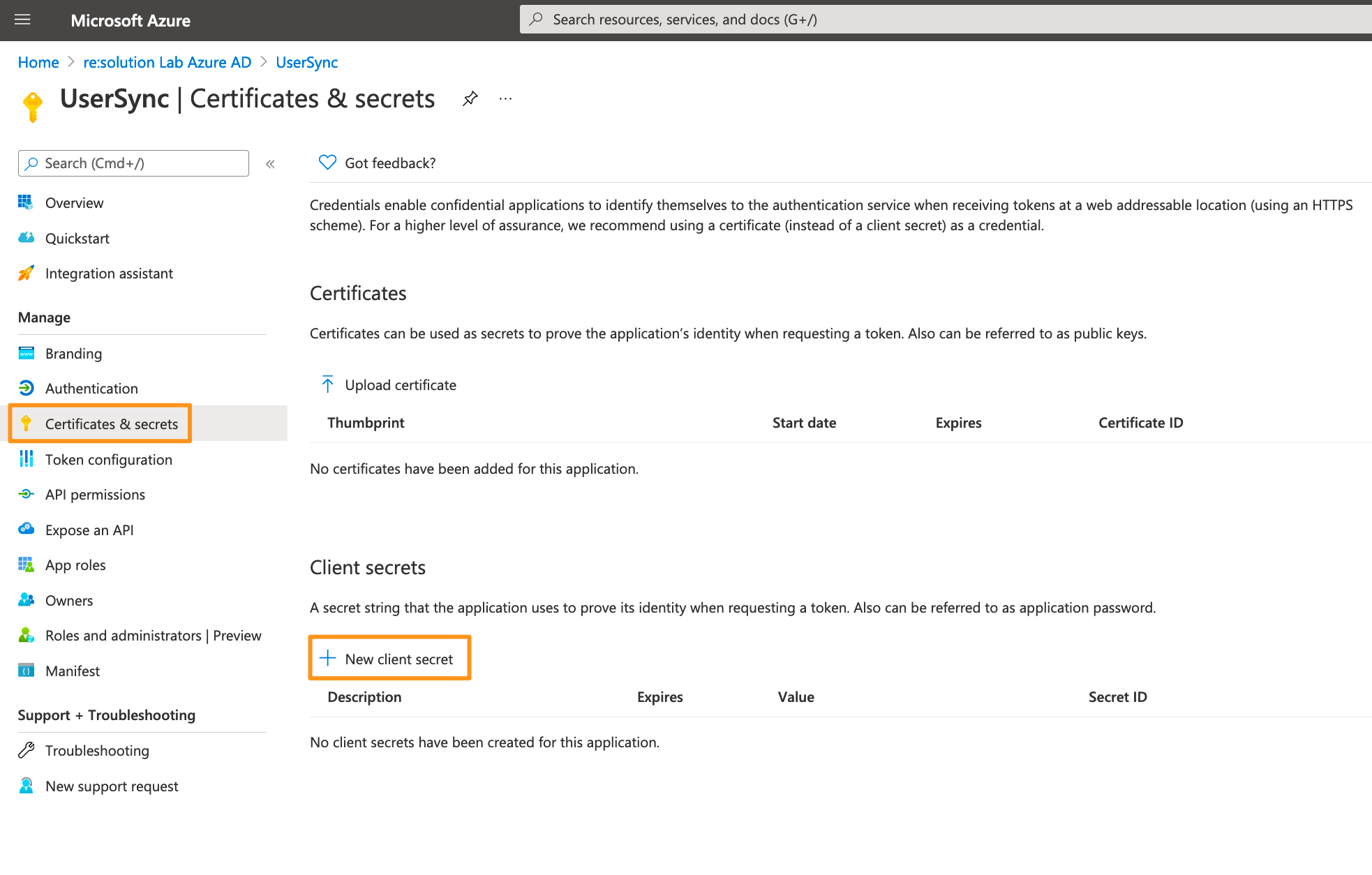Click the Support + Troubleshooting heading
Viewport: 1372px width, 875px height.
coord(107,715)
